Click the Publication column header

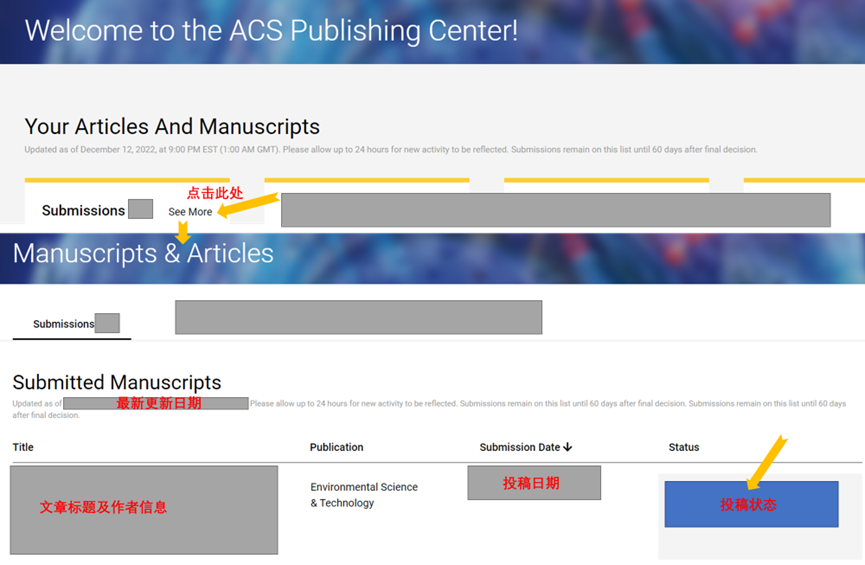pyautogui.click(x=336, y=447)
